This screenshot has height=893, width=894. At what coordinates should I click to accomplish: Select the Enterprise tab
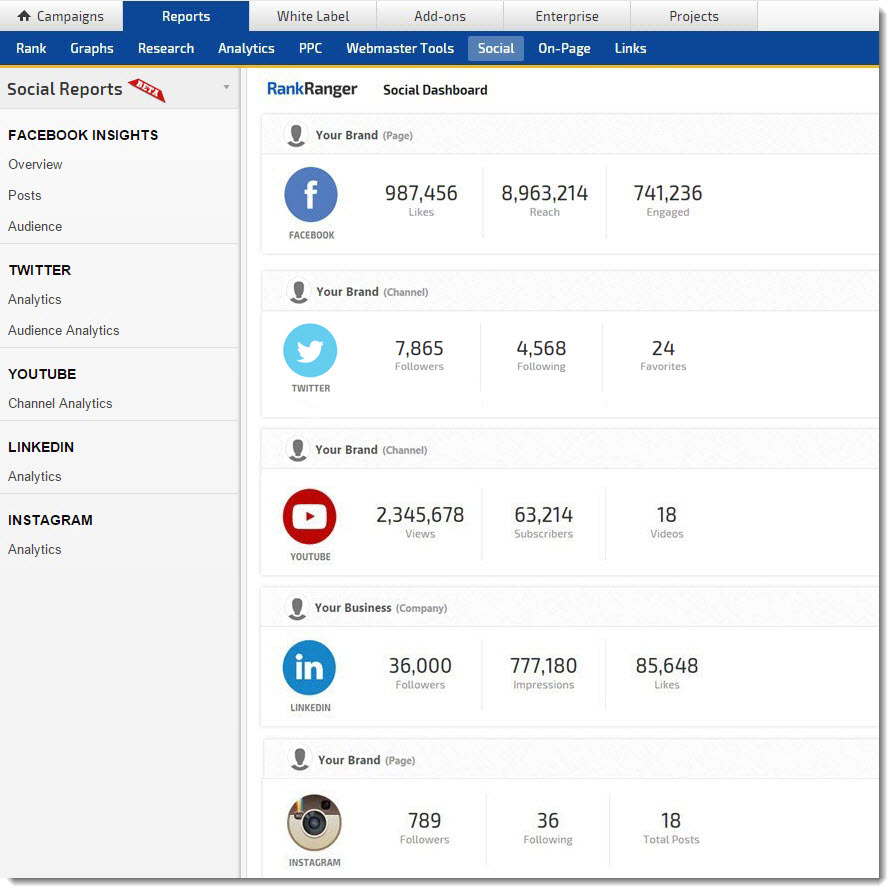click(567, 16)
